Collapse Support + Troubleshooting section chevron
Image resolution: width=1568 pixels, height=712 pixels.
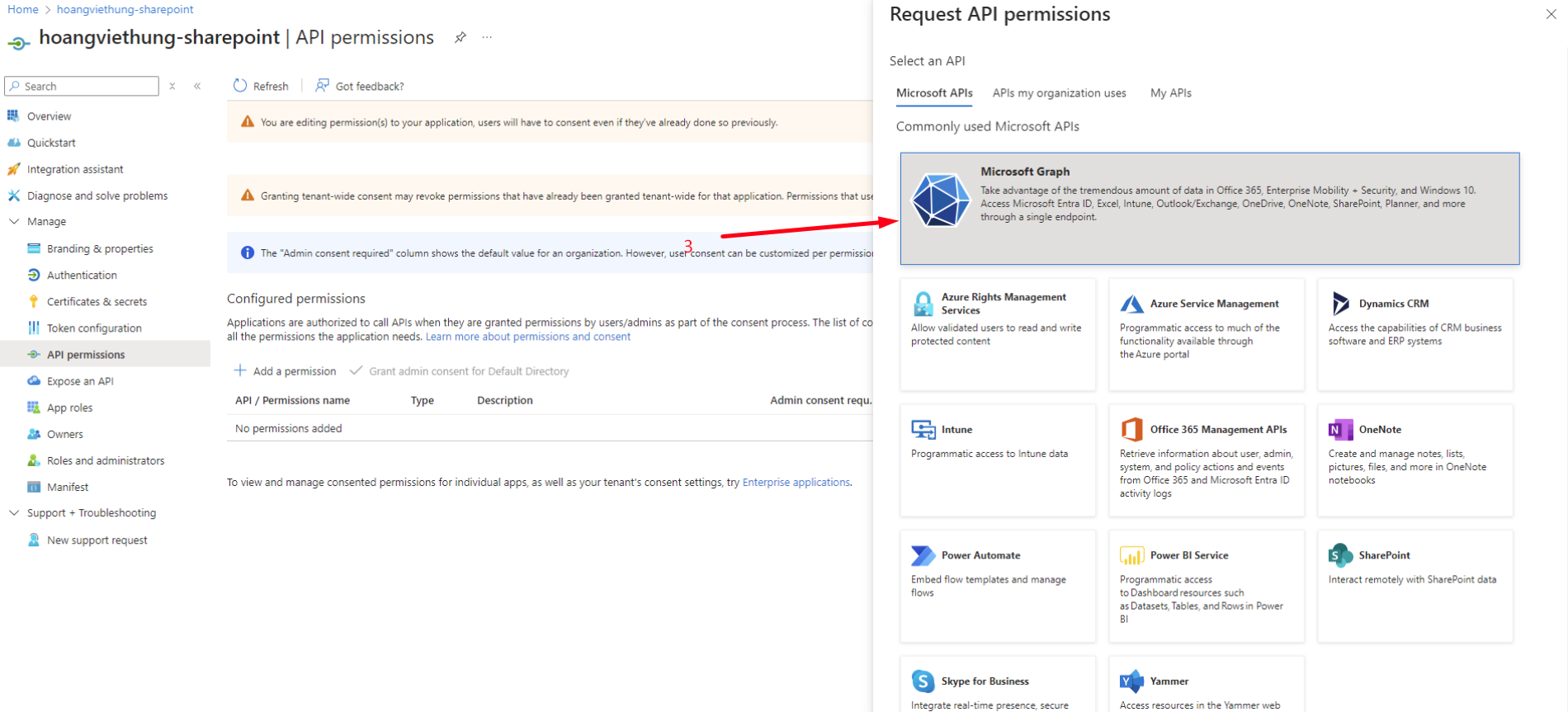pyautogui.click(x=13, y=512)
